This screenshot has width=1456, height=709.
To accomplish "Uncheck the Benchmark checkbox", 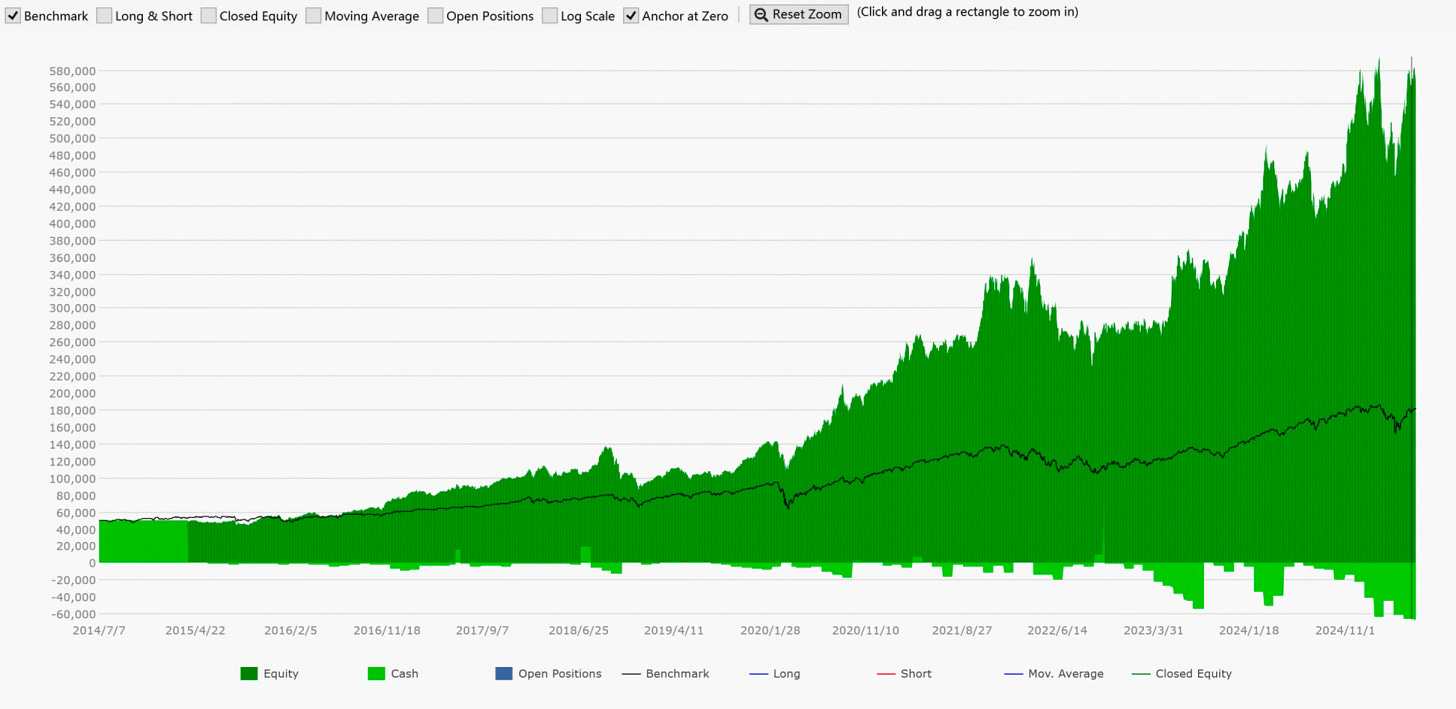I will 13,16.
